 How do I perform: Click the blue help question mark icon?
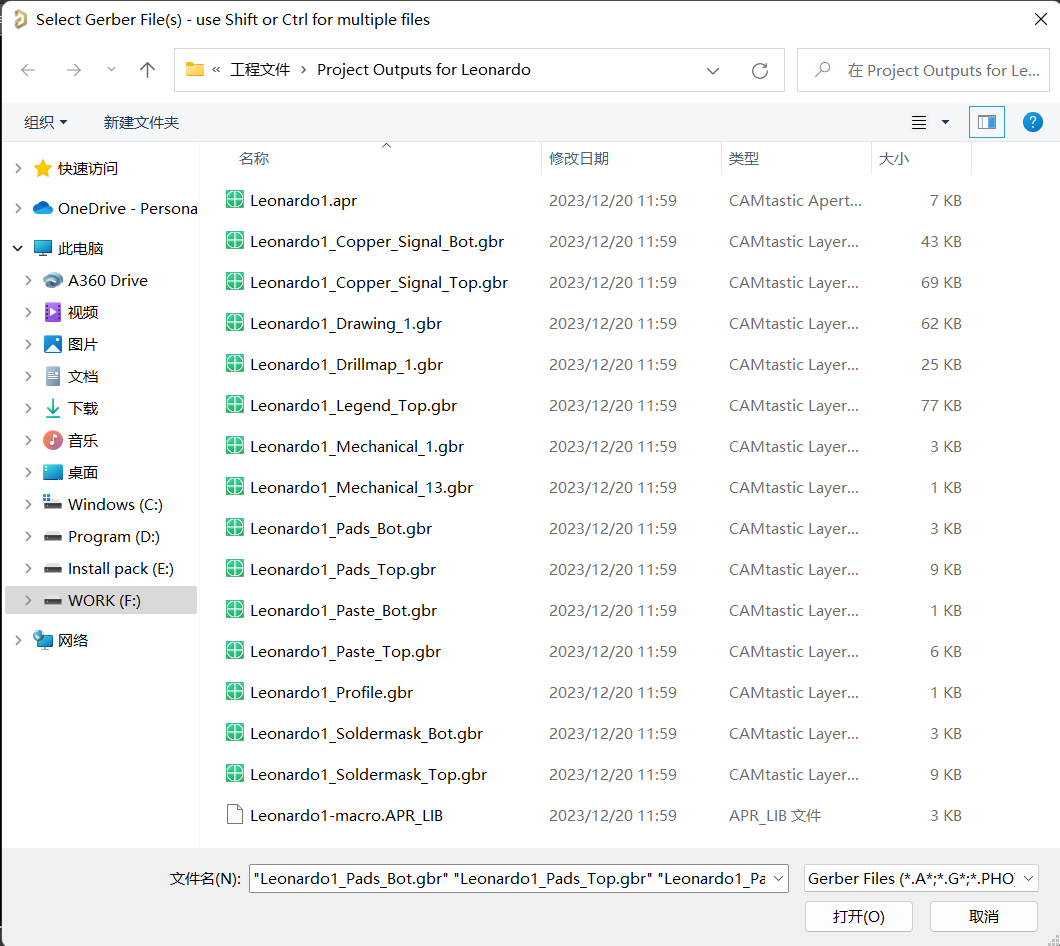tap(1033, 122)
